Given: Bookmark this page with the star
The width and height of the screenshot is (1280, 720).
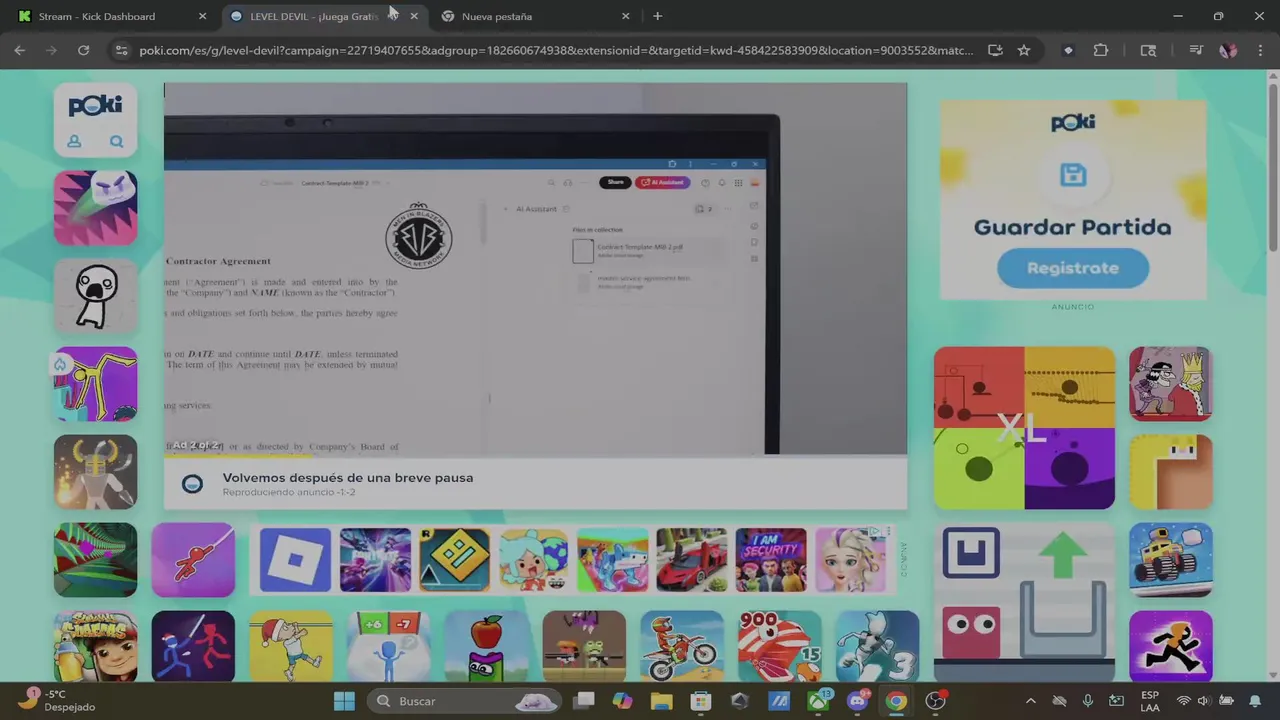Looking at the screenshot, I should click(x=1024, y=50).
